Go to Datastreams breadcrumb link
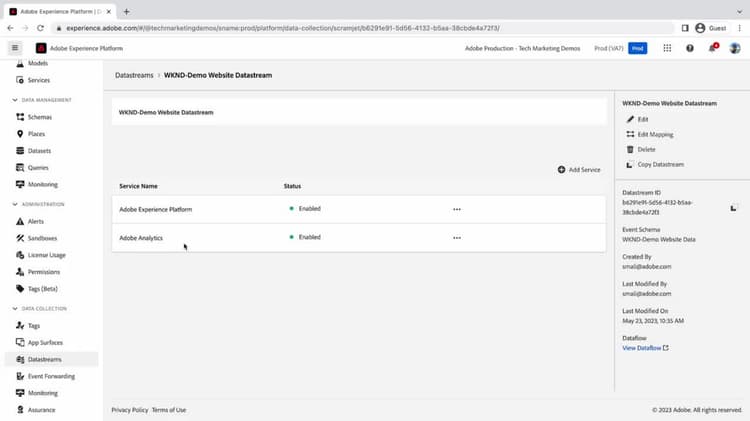The image size is (750, 421). 134,75
